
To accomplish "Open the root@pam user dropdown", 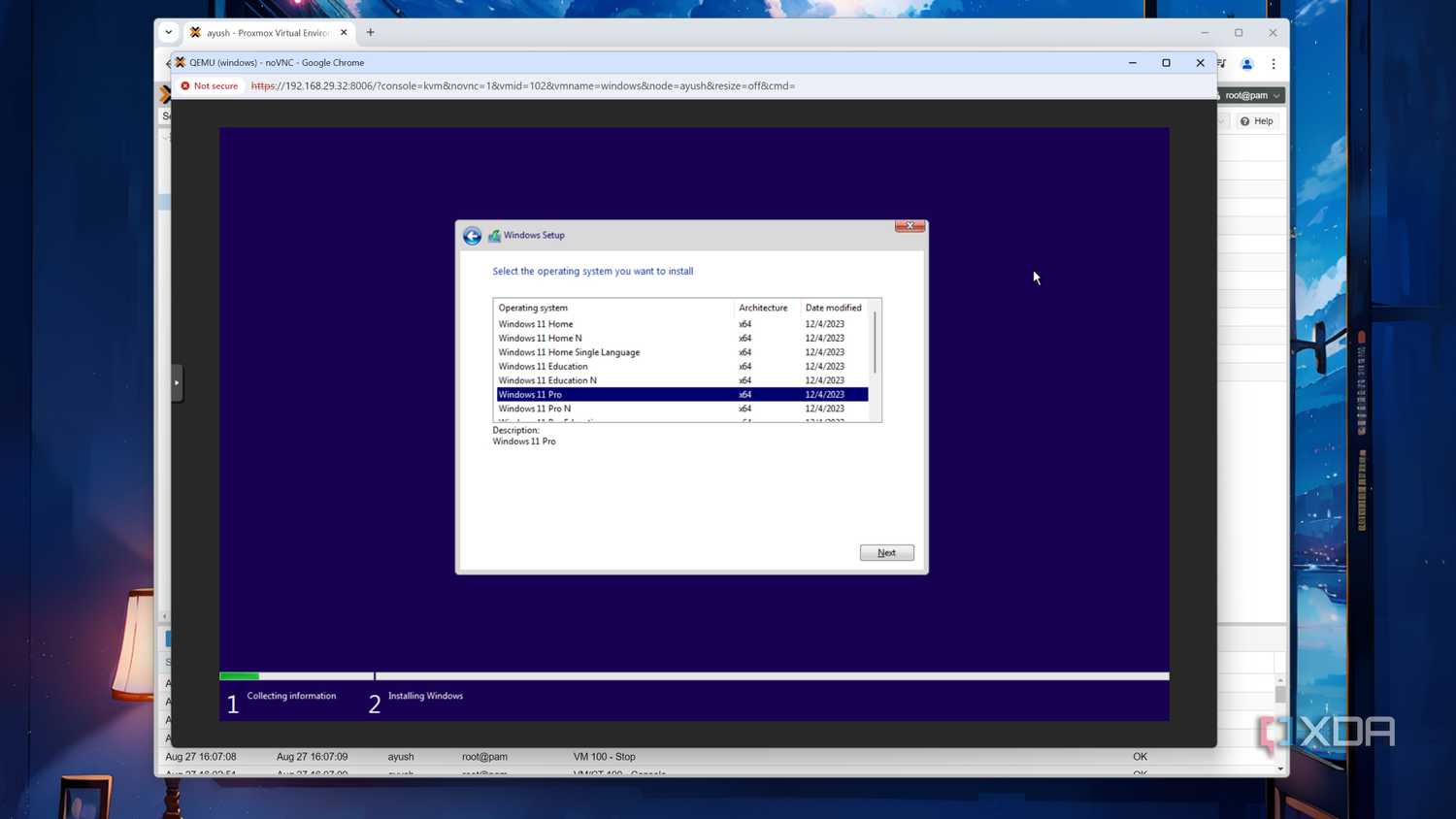I will [x=1251, y=95].
